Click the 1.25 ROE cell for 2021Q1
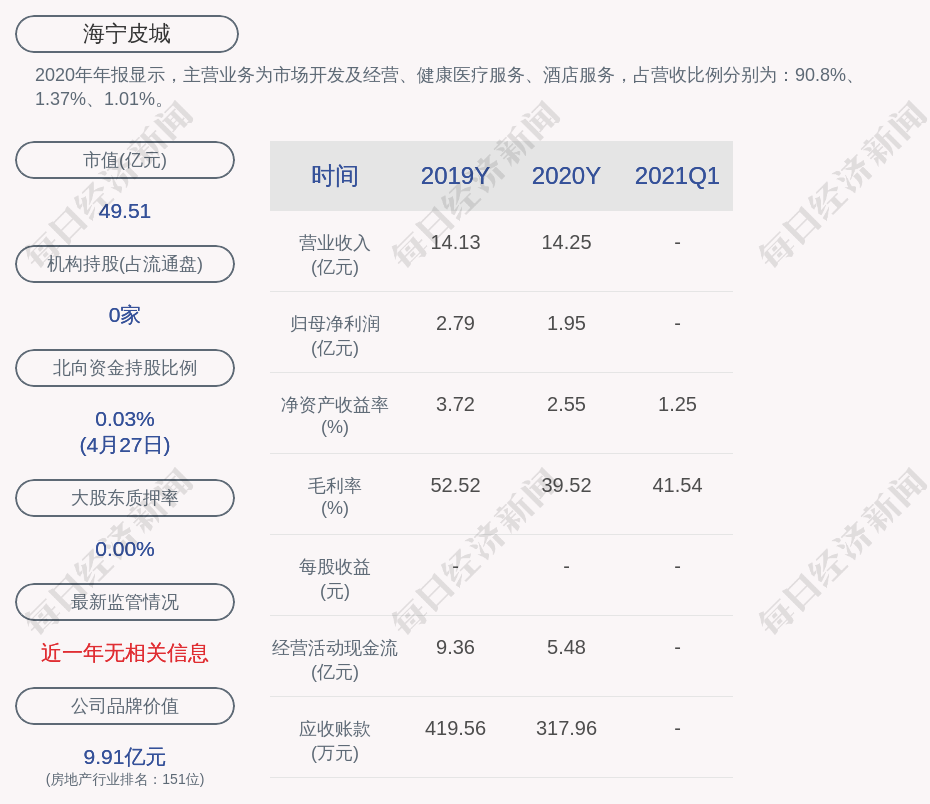930x804 pixels. [677, 404]
